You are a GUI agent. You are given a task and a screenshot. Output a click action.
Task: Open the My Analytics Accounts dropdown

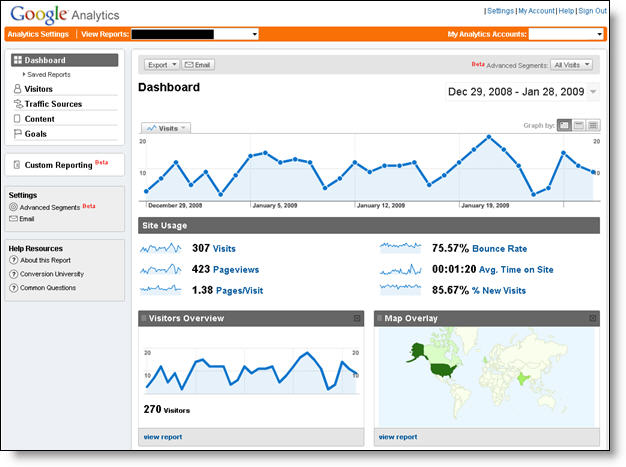click(x=566, y=34)
